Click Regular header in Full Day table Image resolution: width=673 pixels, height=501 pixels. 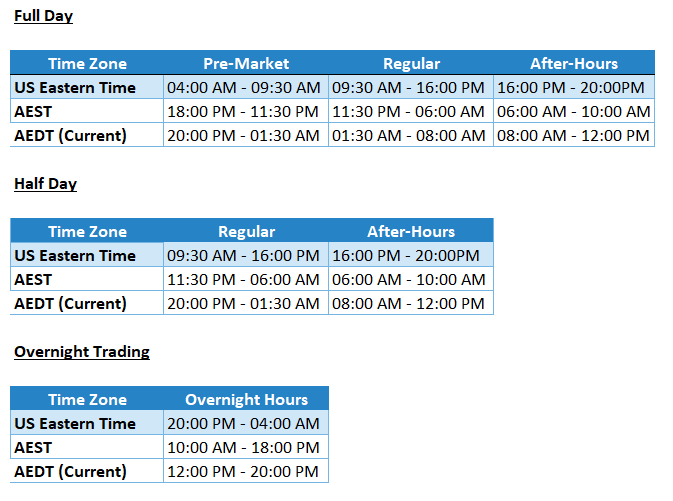pyautogui.click(x=411, y=63)
